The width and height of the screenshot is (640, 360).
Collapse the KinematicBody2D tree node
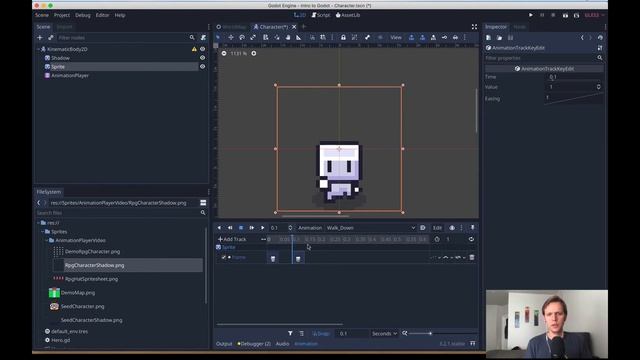tap(38, 49)
